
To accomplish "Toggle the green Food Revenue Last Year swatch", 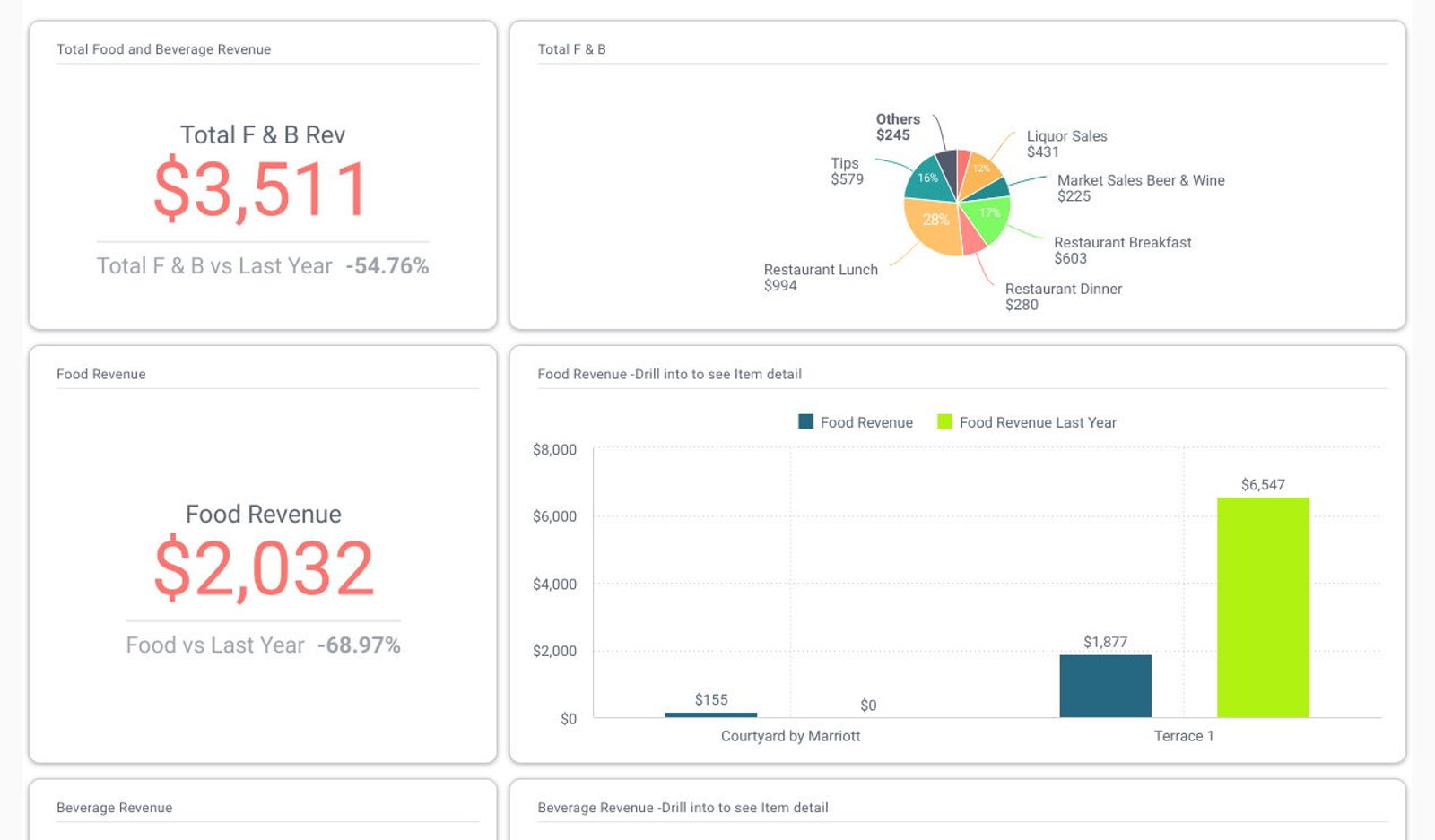I will click(x=944, y=421).
